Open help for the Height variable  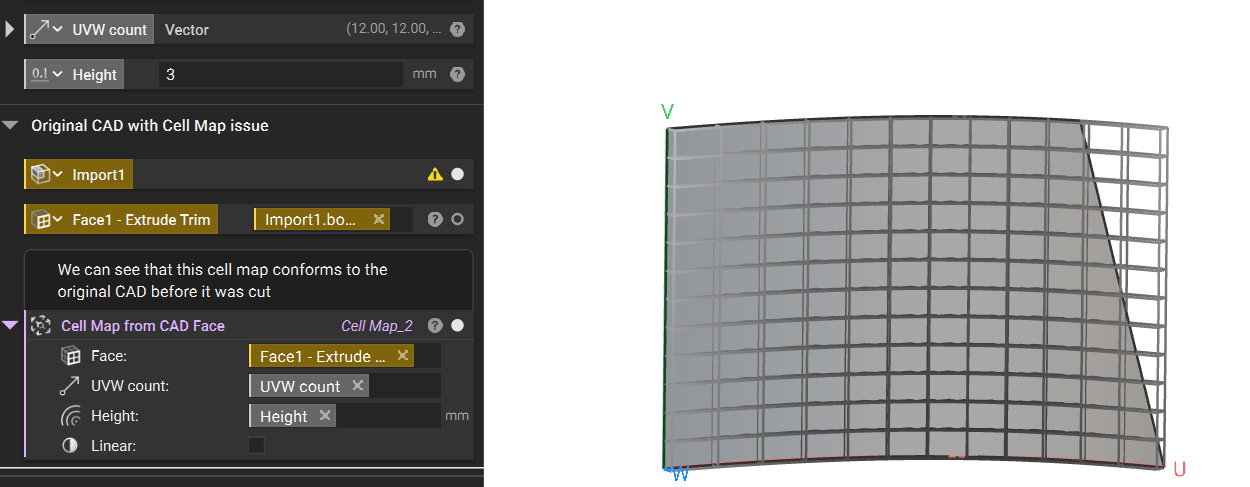(x=457, y=74)
